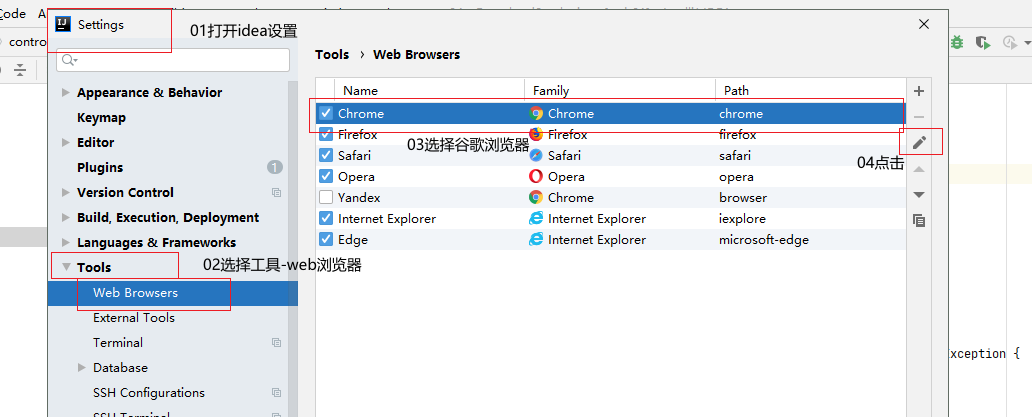1032x417 pixels.
Task: Enable the Yandex browser checkbox
Action: (x=326, y=197)
